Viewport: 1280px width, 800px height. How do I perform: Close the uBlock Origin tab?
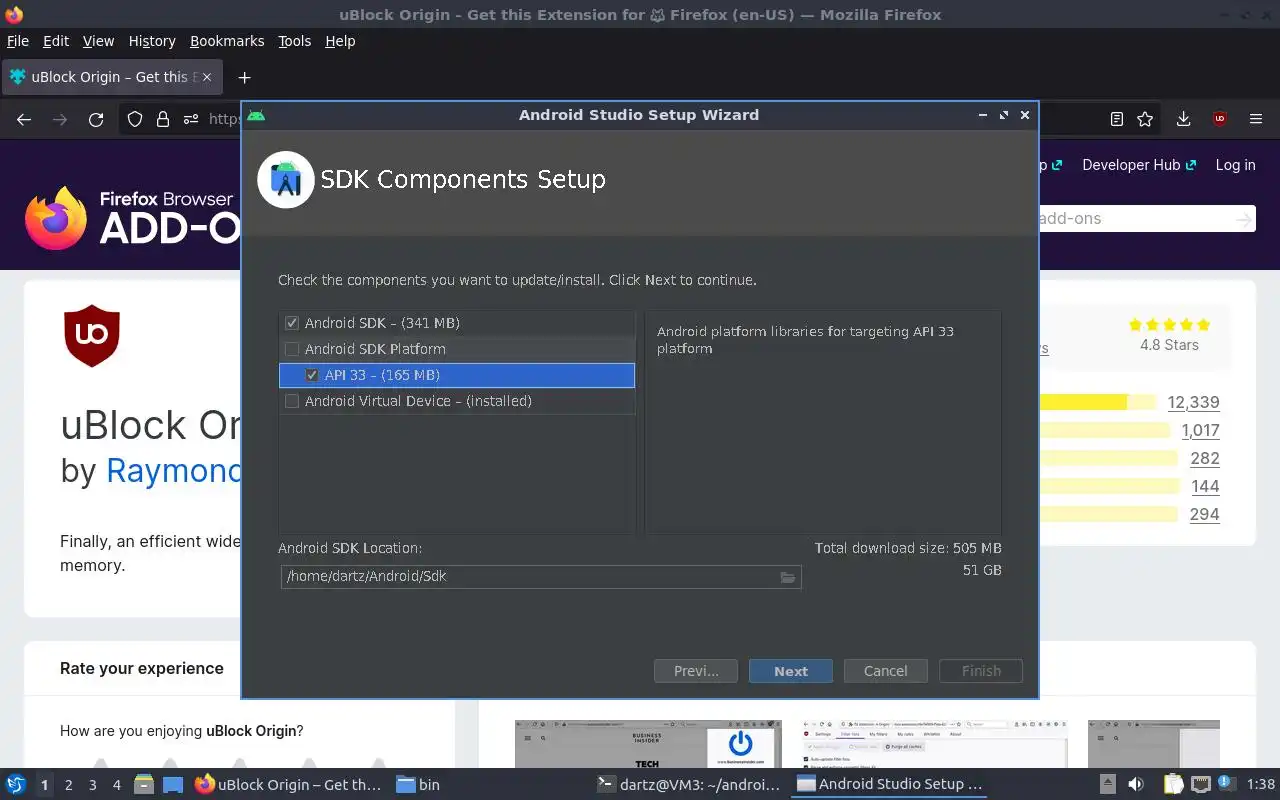(x=206, y=77)
